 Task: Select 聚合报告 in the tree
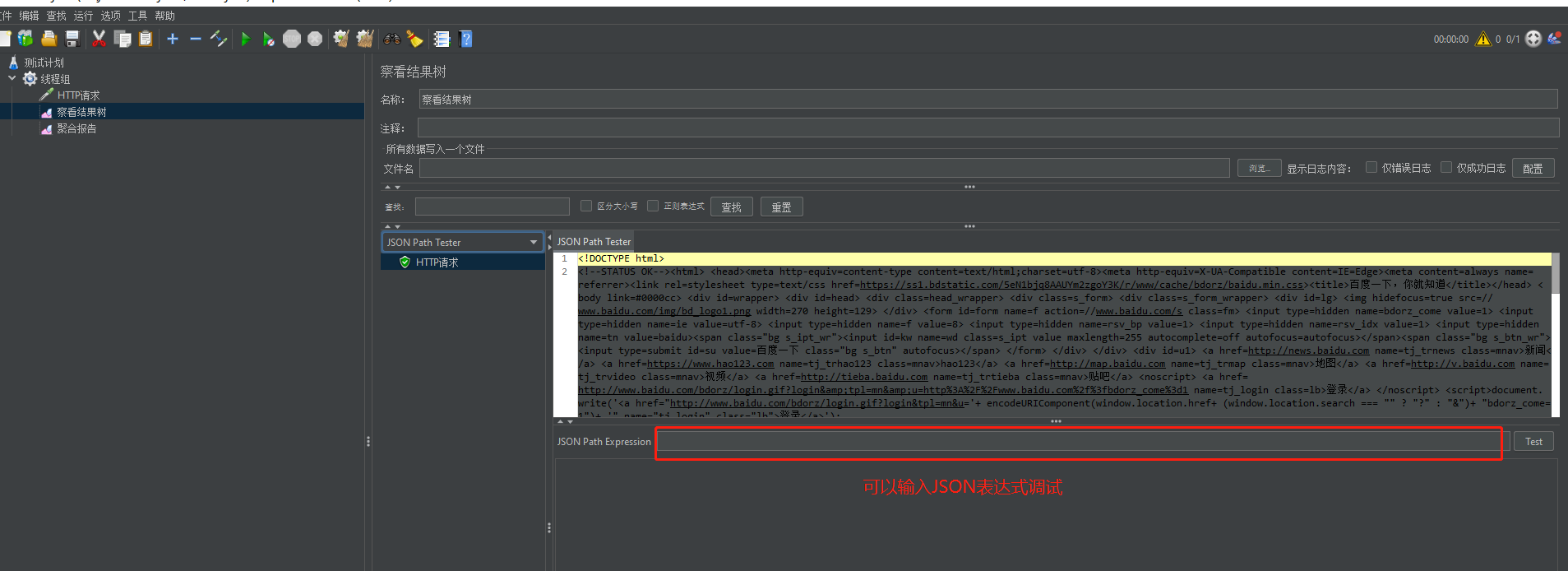tap(76, 128)
